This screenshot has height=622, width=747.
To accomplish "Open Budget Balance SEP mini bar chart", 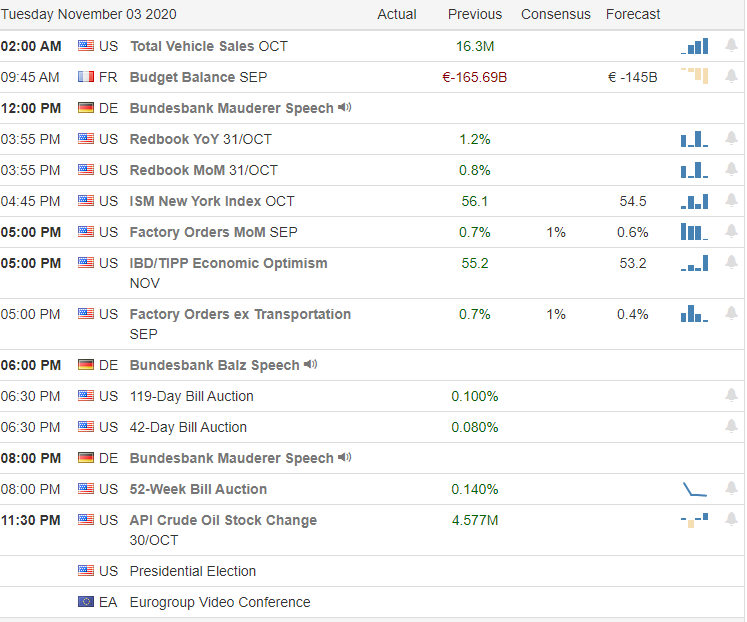I will coord(695,76).
